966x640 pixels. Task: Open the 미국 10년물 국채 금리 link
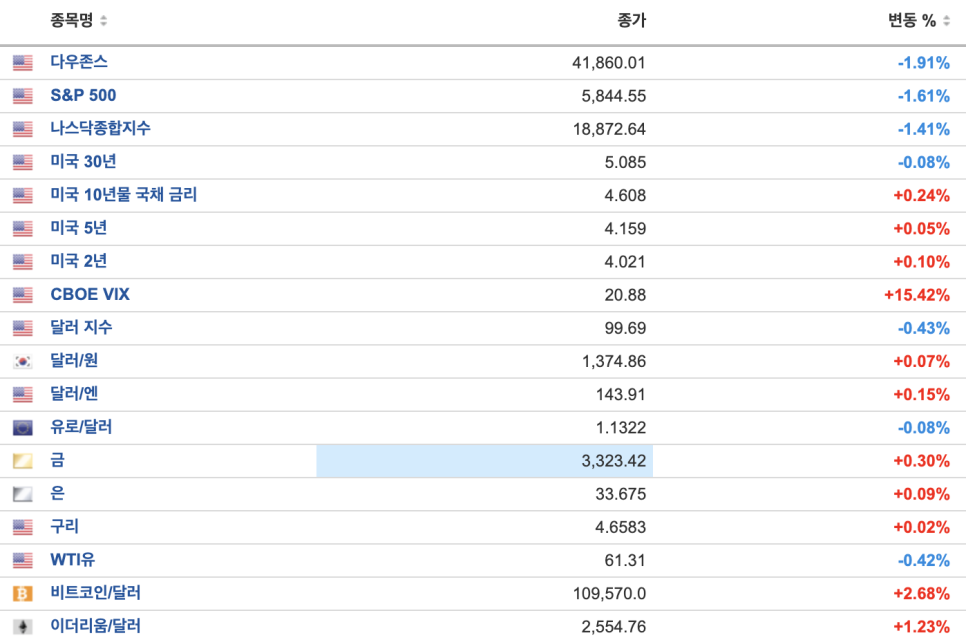(x=124, y=195)
